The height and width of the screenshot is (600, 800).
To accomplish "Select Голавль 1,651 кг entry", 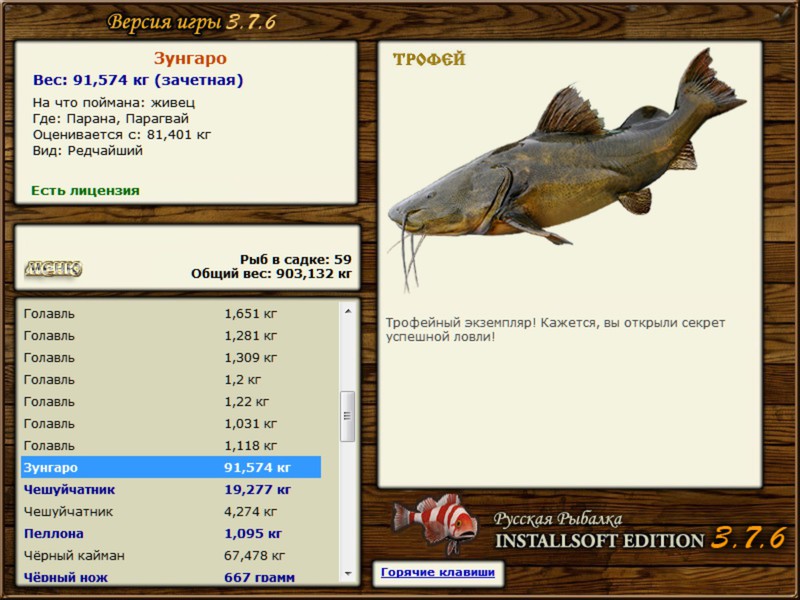I will (171, 314).
